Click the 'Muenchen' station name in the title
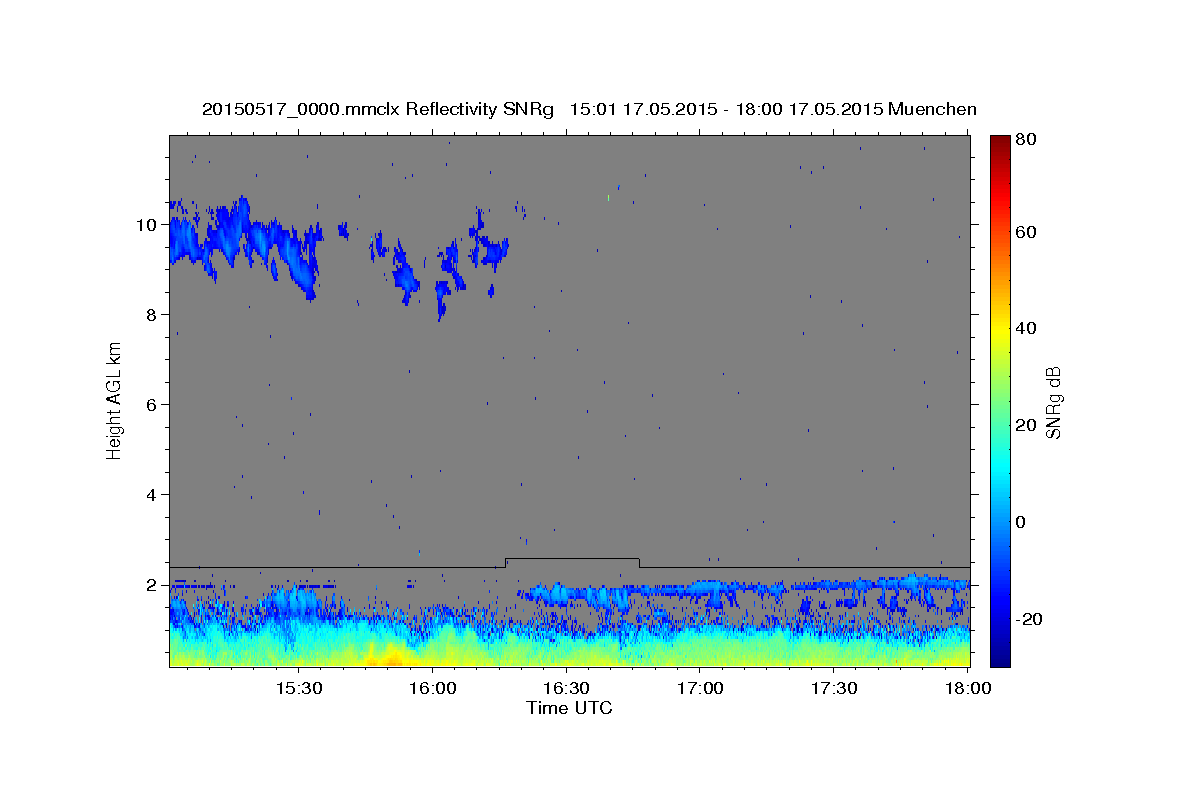The height and width of the screenshot is (800, 1200). coord(932,109)
